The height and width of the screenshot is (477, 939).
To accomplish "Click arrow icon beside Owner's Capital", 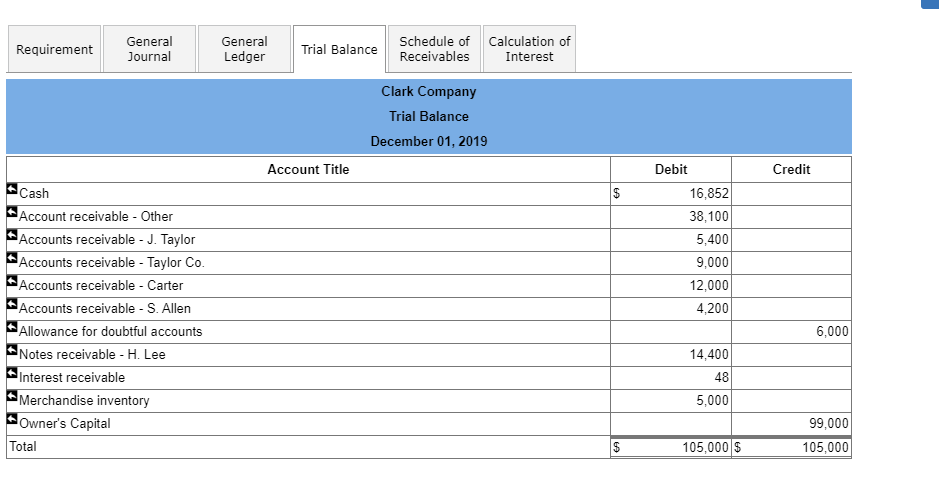I will pos(12,419).
